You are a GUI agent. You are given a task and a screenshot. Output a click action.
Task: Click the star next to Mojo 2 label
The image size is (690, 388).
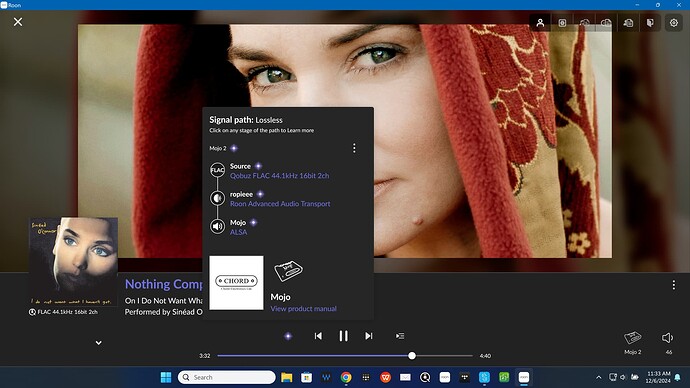click(x=234, y=148)
